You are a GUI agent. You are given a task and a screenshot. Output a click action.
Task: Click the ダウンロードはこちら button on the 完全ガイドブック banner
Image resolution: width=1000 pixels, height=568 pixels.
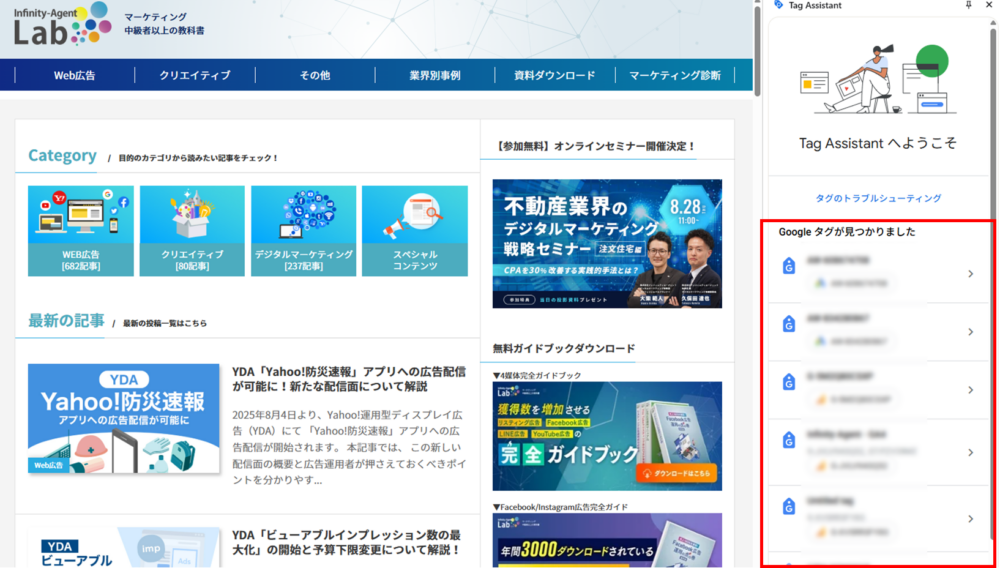point(676,472)
